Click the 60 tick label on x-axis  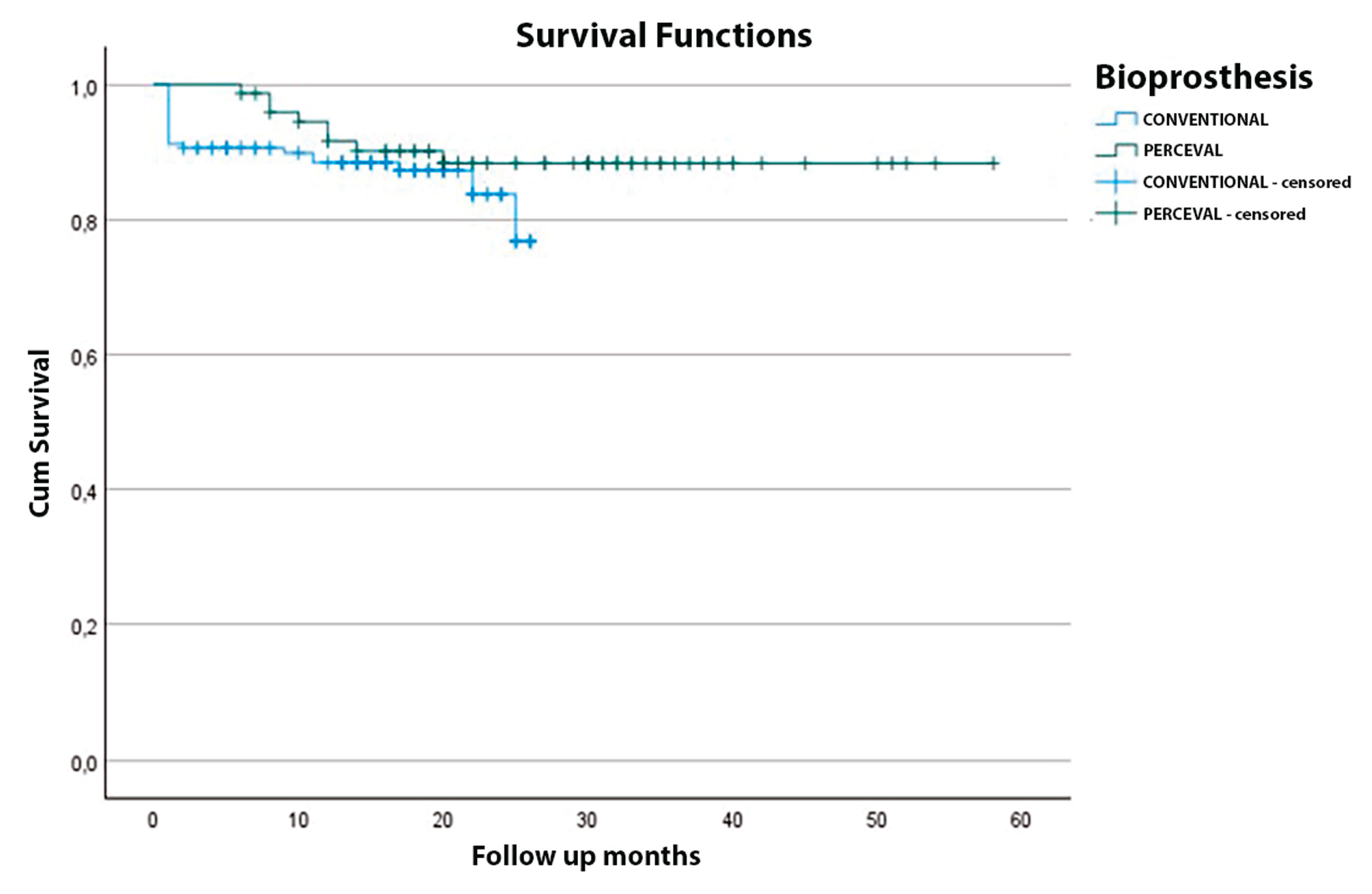point(1020,820)
